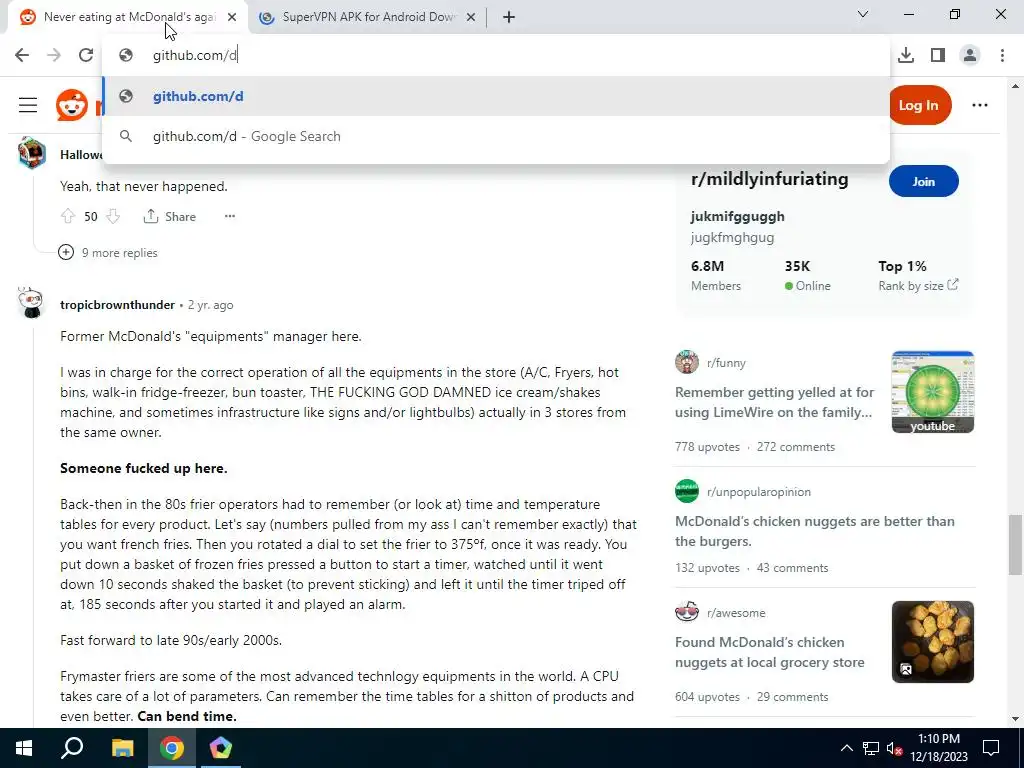
Task: Open the r/funny subreddit link
Action: (726, 363)
